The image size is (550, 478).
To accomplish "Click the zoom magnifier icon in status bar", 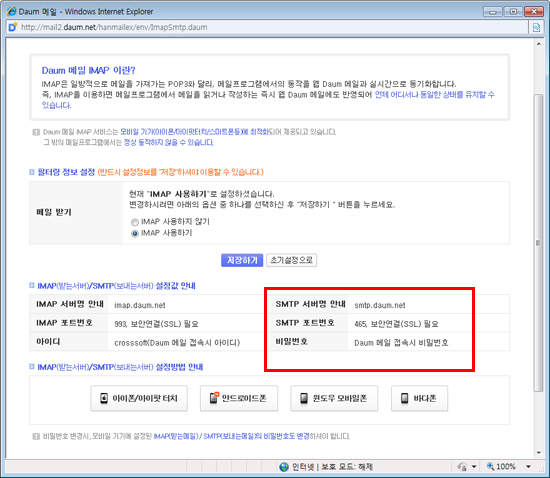I will (490, 466).
